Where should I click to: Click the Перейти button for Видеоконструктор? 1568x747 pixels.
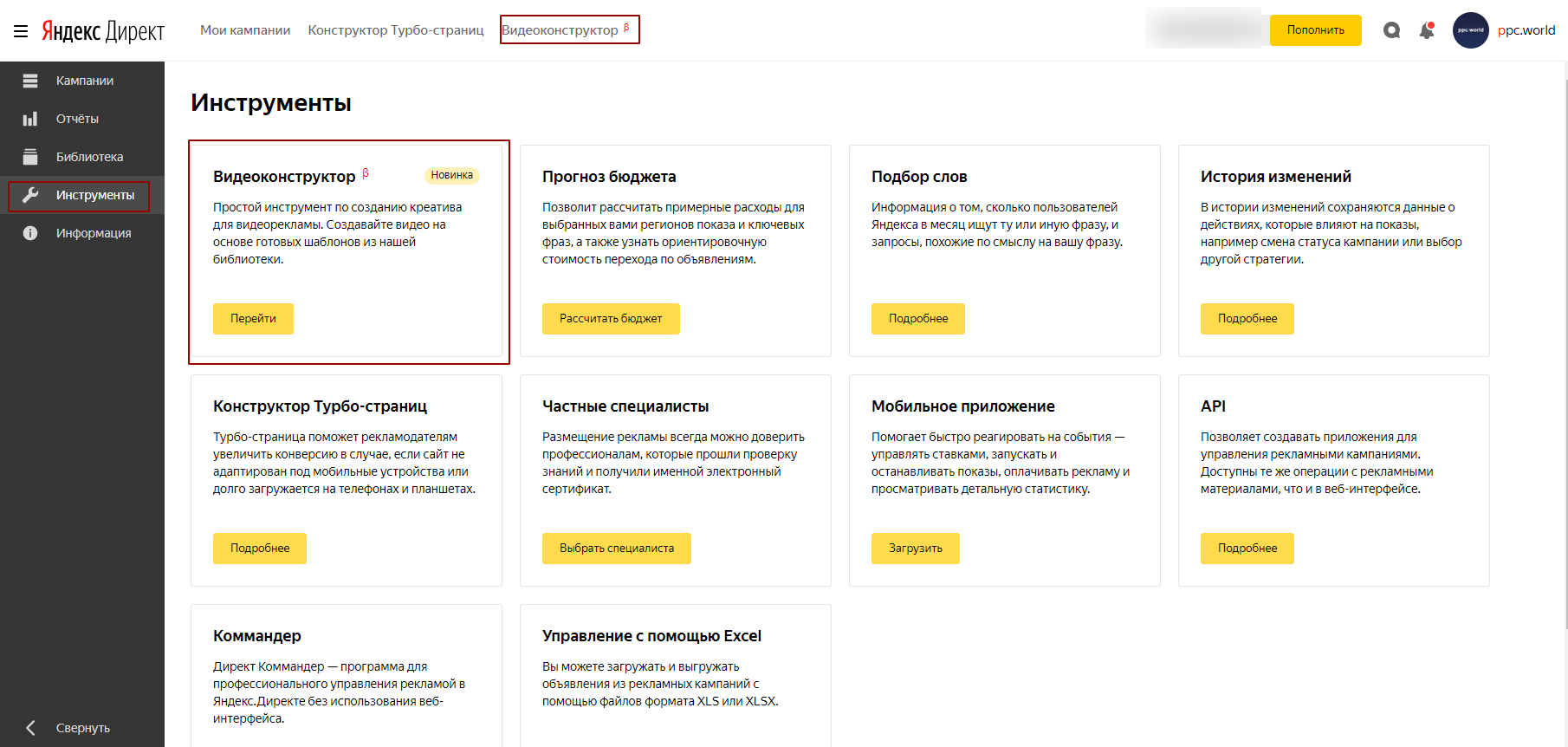tap(253, 319)
